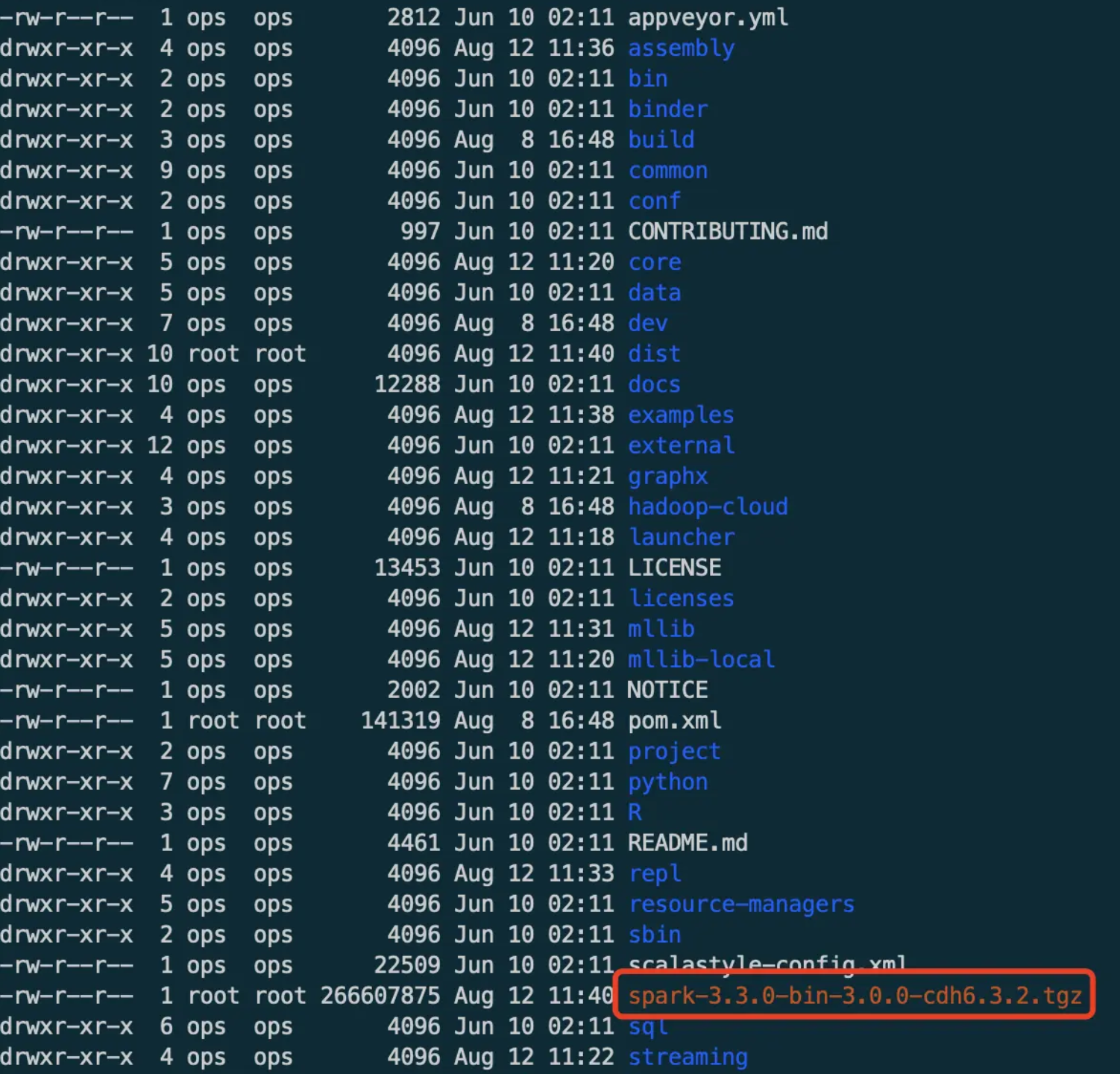The width and height of the screenshot is (1120, 1074).
Task: Select the bin directory
Action: (x=647, y=78)
